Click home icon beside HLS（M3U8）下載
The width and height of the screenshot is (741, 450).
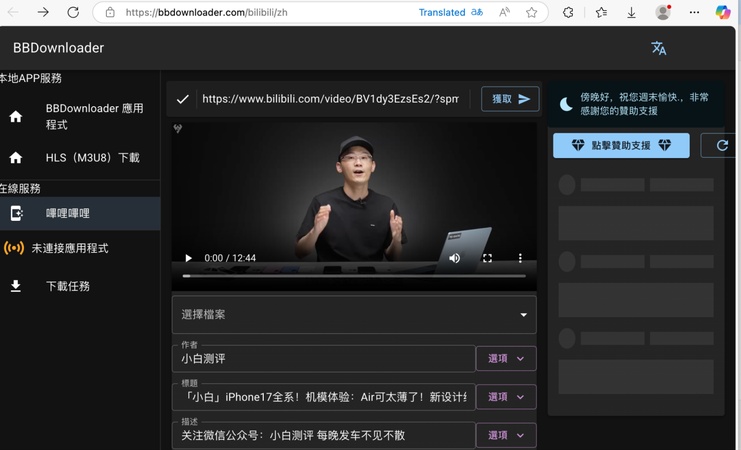[16, 157]
